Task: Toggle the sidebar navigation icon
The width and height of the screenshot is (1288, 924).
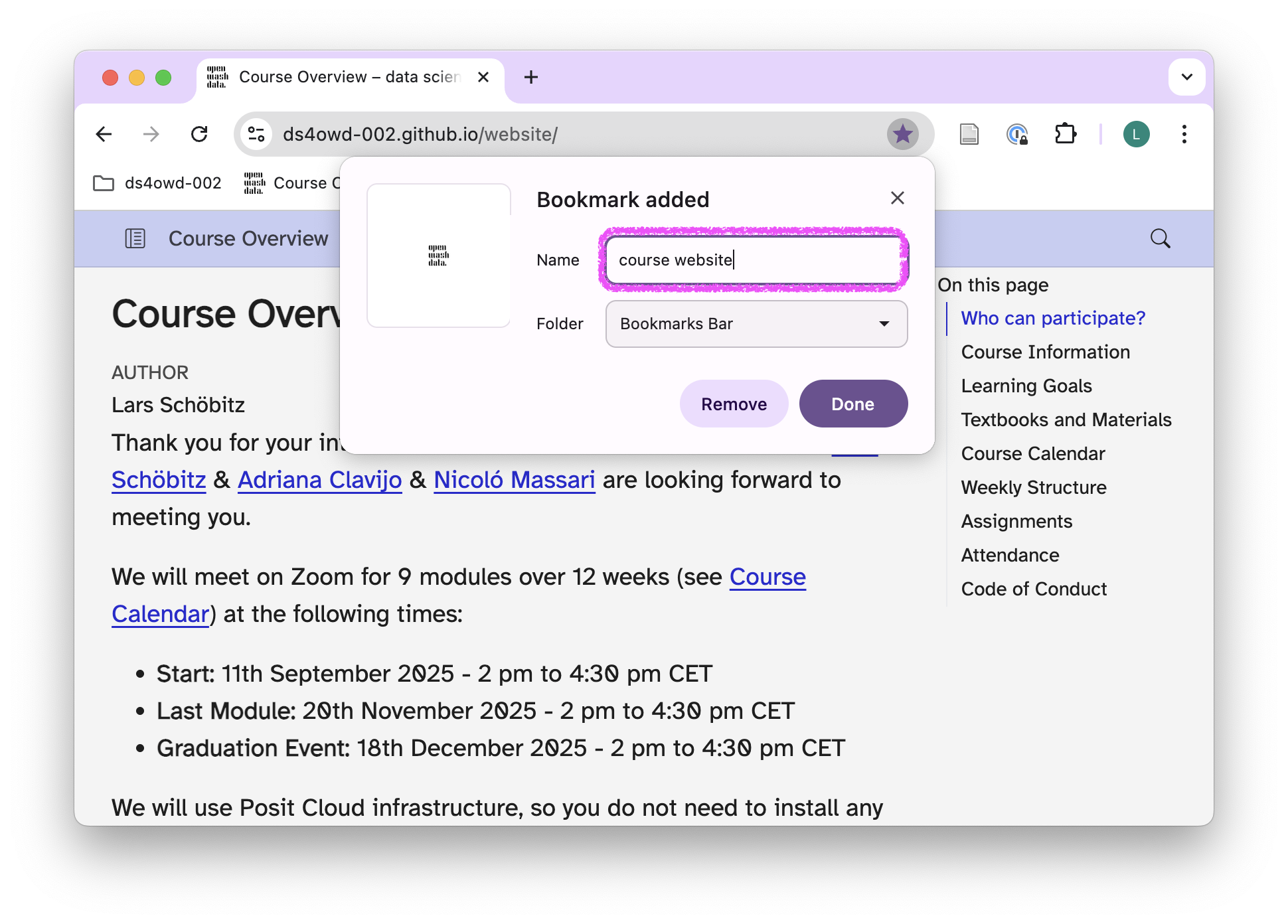Action: tap(135, 238)
